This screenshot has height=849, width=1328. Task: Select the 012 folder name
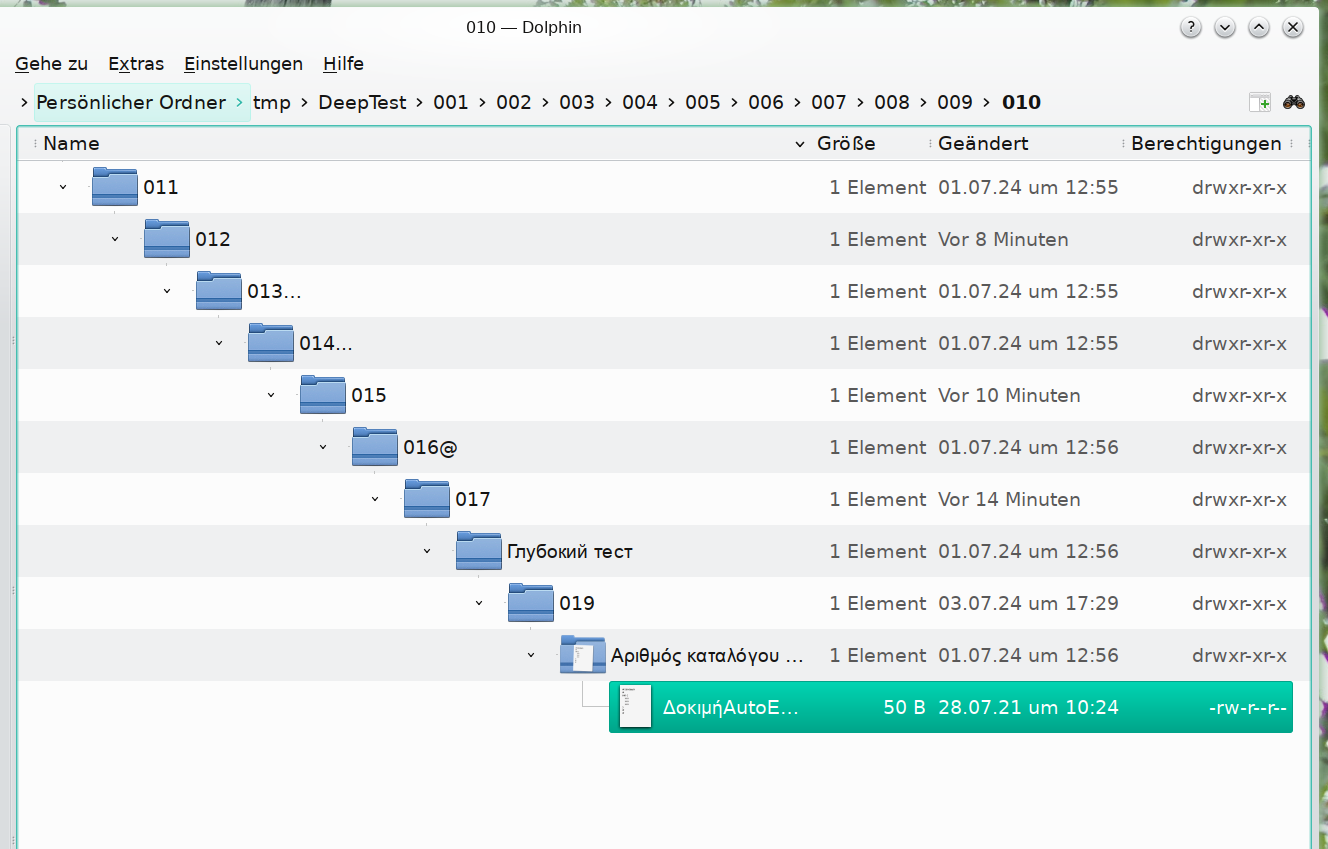point(213,239)
